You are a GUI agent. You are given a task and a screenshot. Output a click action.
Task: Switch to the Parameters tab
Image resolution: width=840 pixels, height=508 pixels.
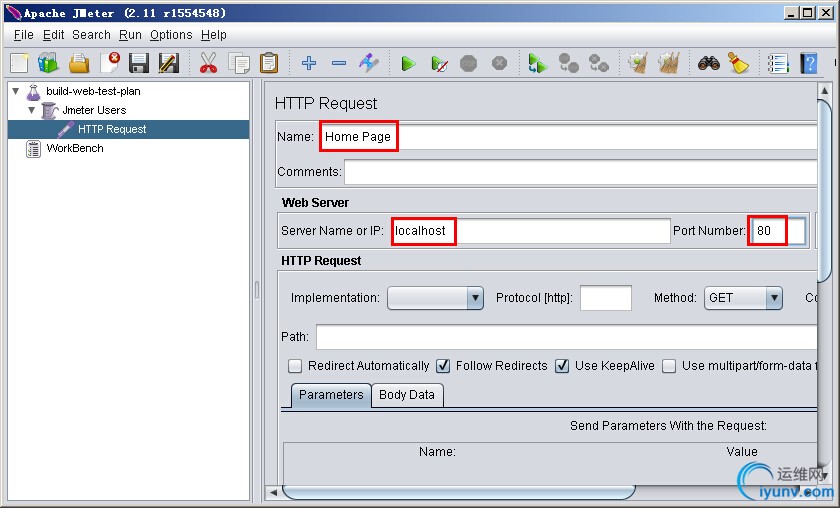pos(331,395)
